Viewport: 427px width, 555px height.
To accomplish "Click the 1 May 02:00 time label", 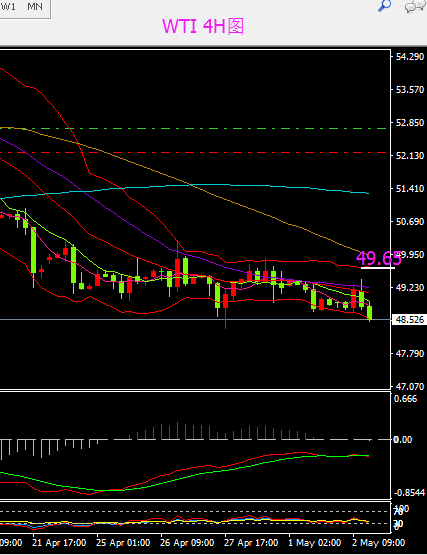I will (314, 543).
